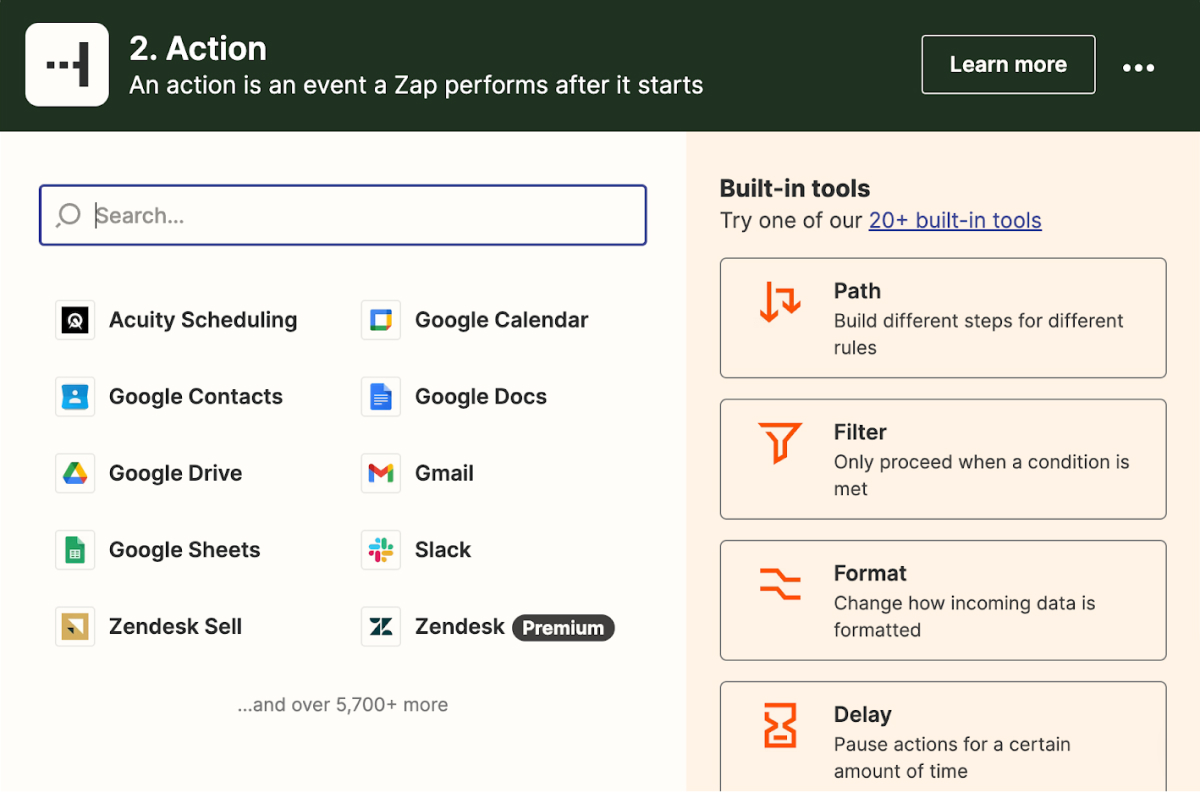Choose the Delay built-in tool title
This screenshot has width=1200, height=792.
[x=862, y=715]
